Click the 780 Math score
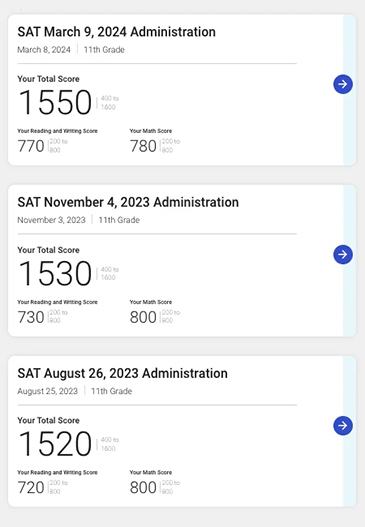This screenshot has width=365, height=527. pos(143,146)
